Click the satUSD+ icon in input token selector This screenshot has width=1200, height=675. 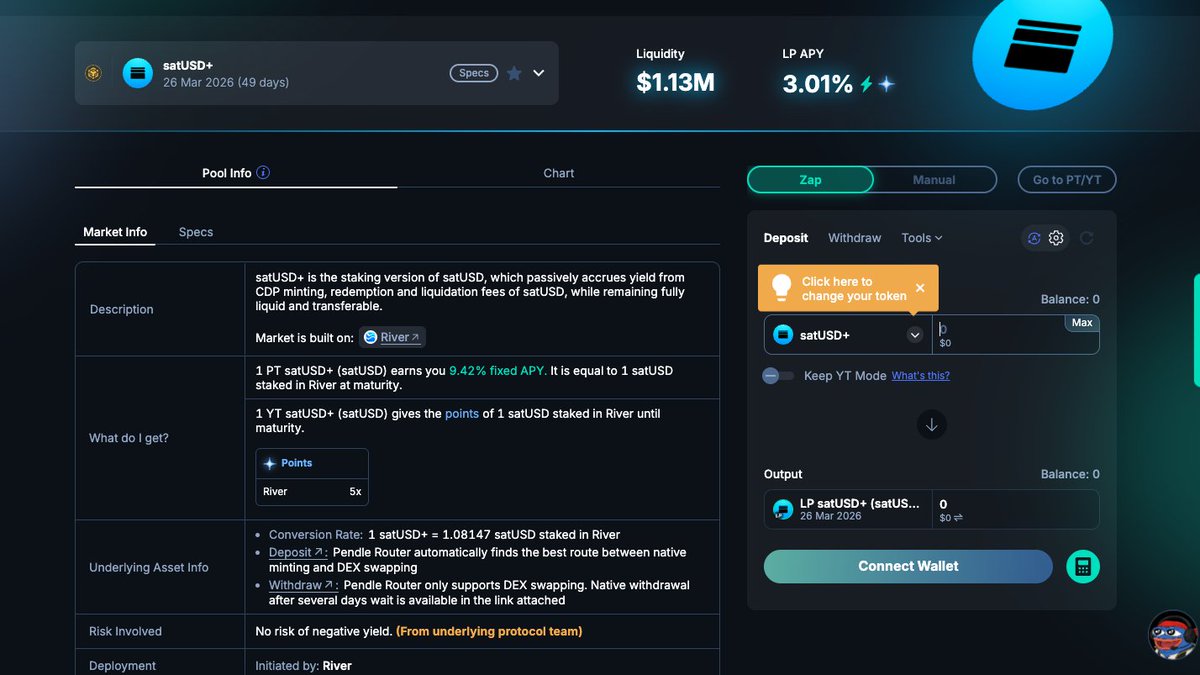point(784,335)
